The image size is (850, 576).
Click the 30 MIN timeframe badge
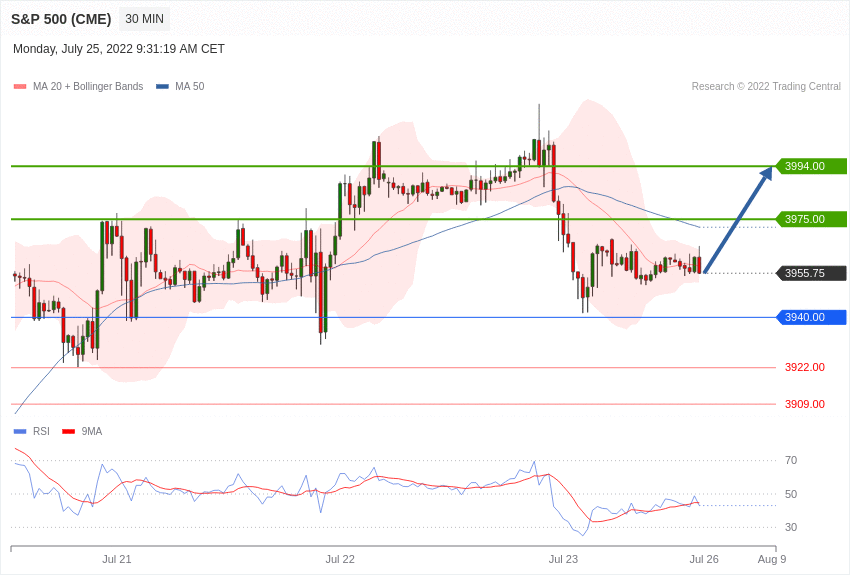144,19
